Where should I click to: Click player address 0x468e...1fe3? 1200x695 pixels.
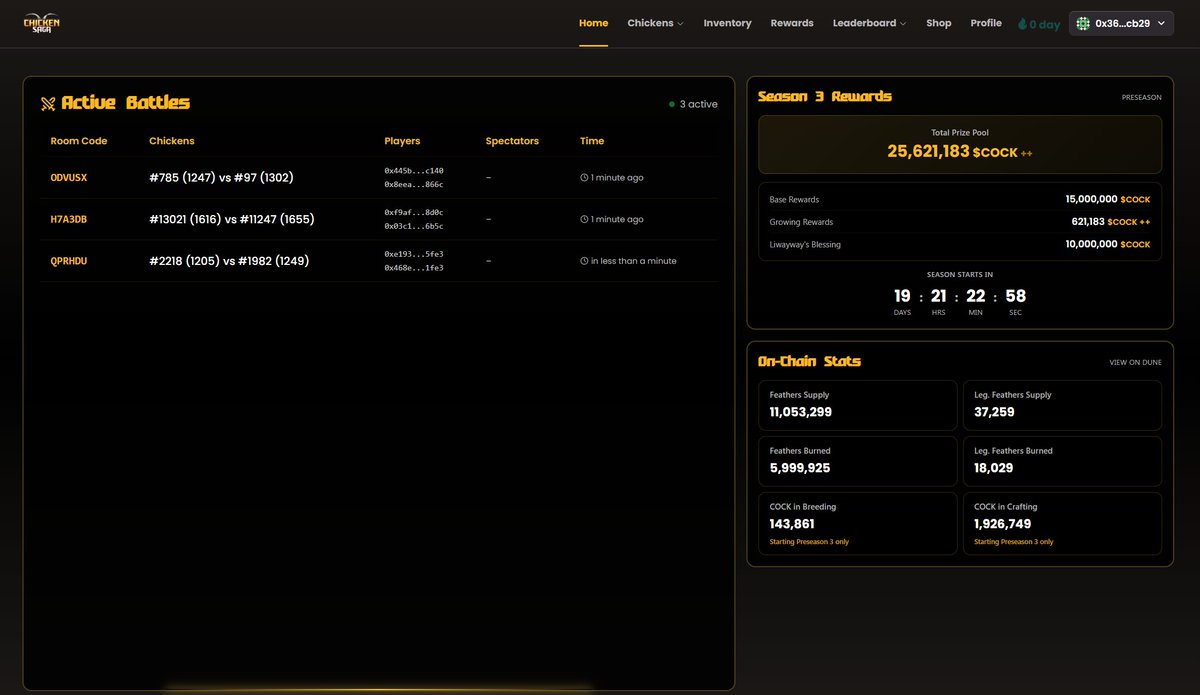tap(414, 268)
